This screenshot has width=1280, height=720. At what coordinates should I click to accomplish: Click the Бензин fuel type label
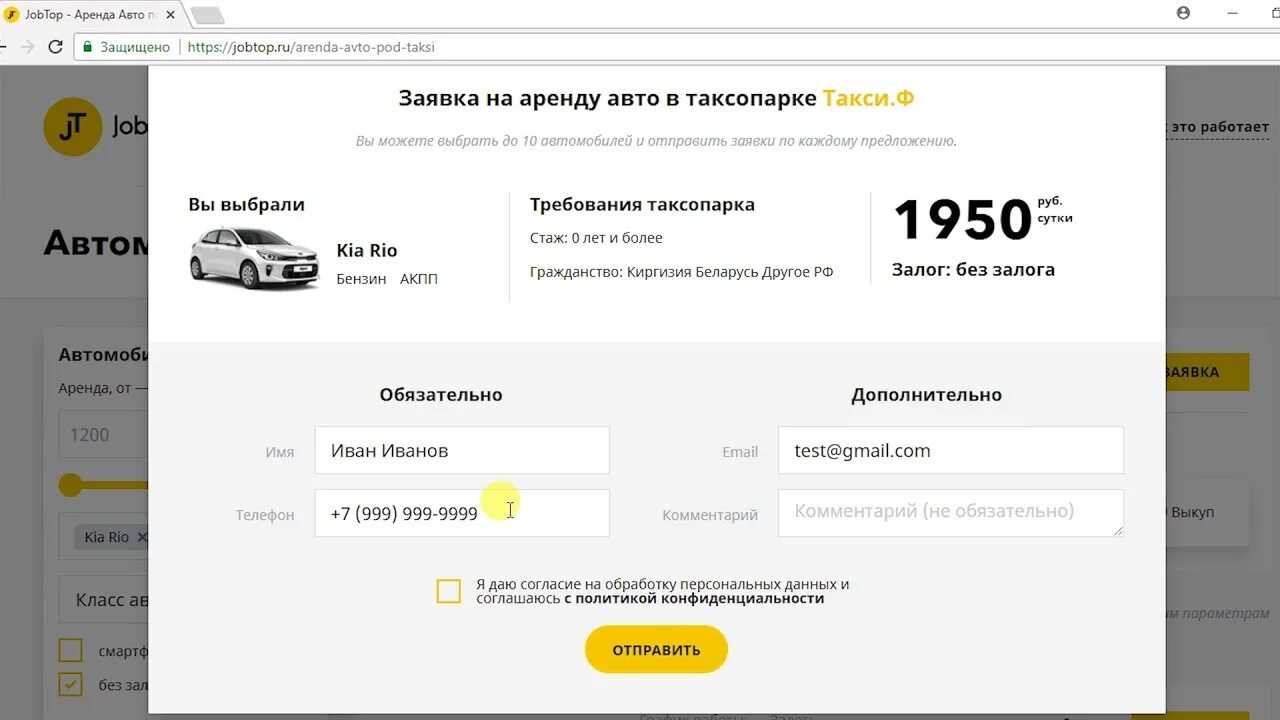click(361, 279)
